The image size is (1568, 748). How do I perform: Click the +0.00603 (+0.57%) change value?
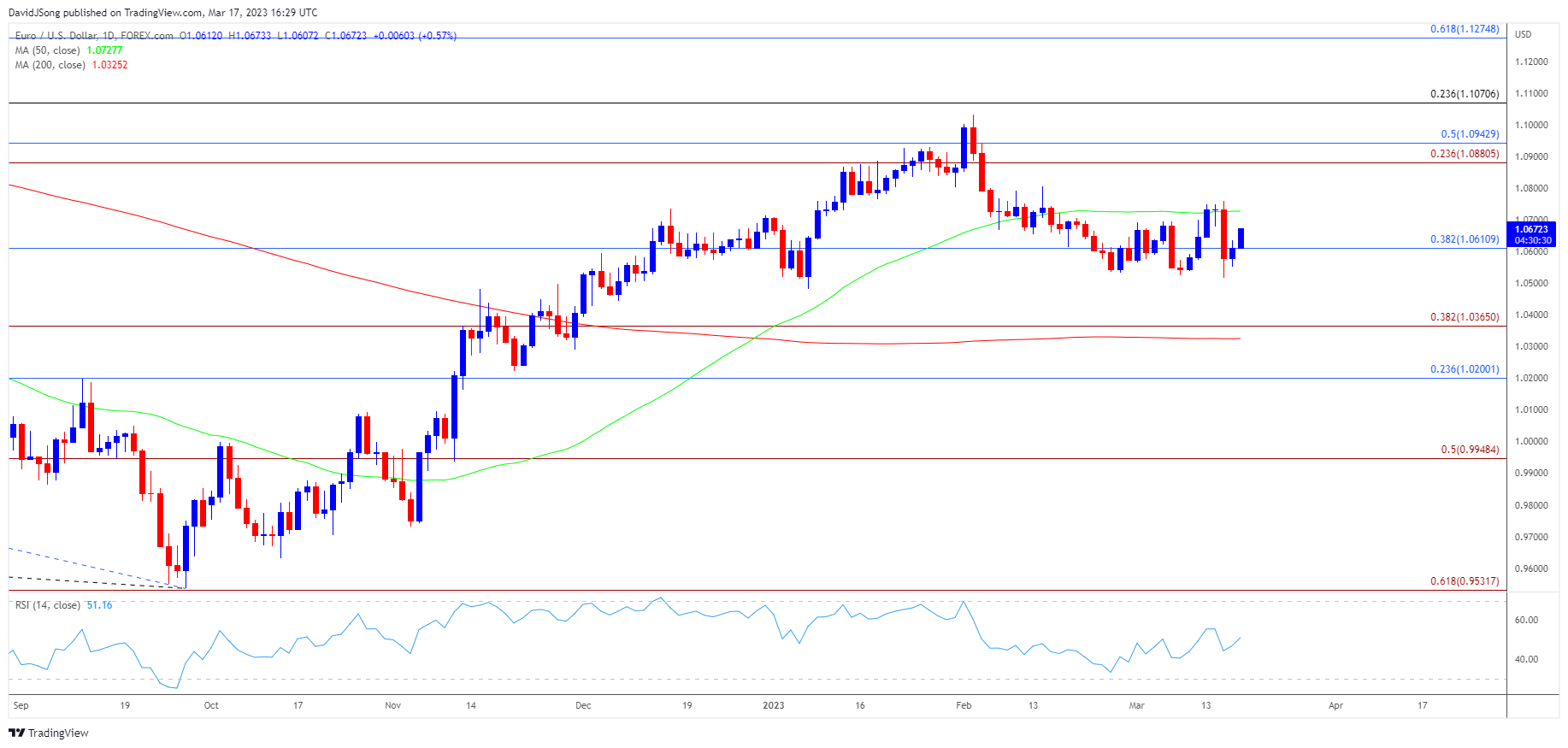coord(415,36)
